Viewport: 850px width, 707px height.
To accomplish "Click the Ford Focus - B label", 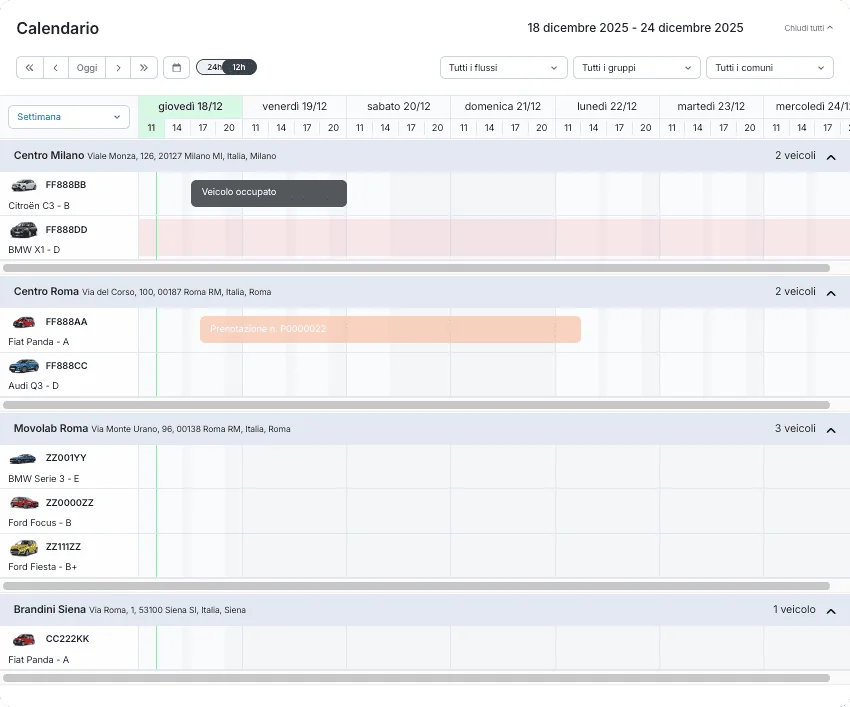I will (40, 523).
